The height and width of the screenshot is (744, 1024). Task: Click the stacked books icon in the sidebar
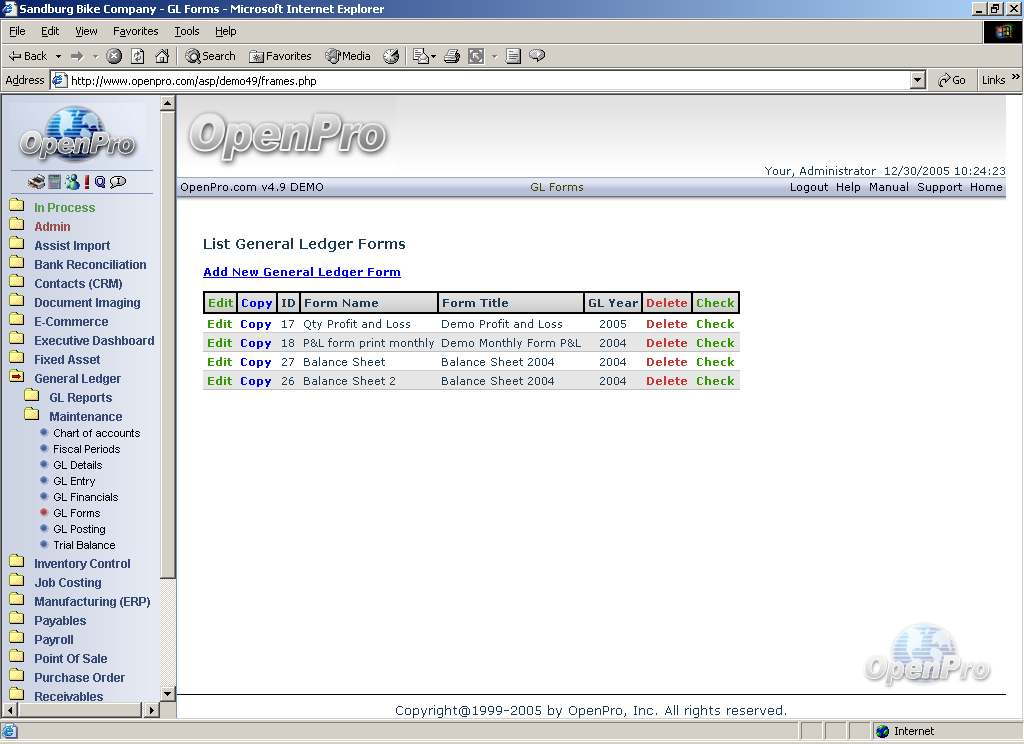pos(36,182)
